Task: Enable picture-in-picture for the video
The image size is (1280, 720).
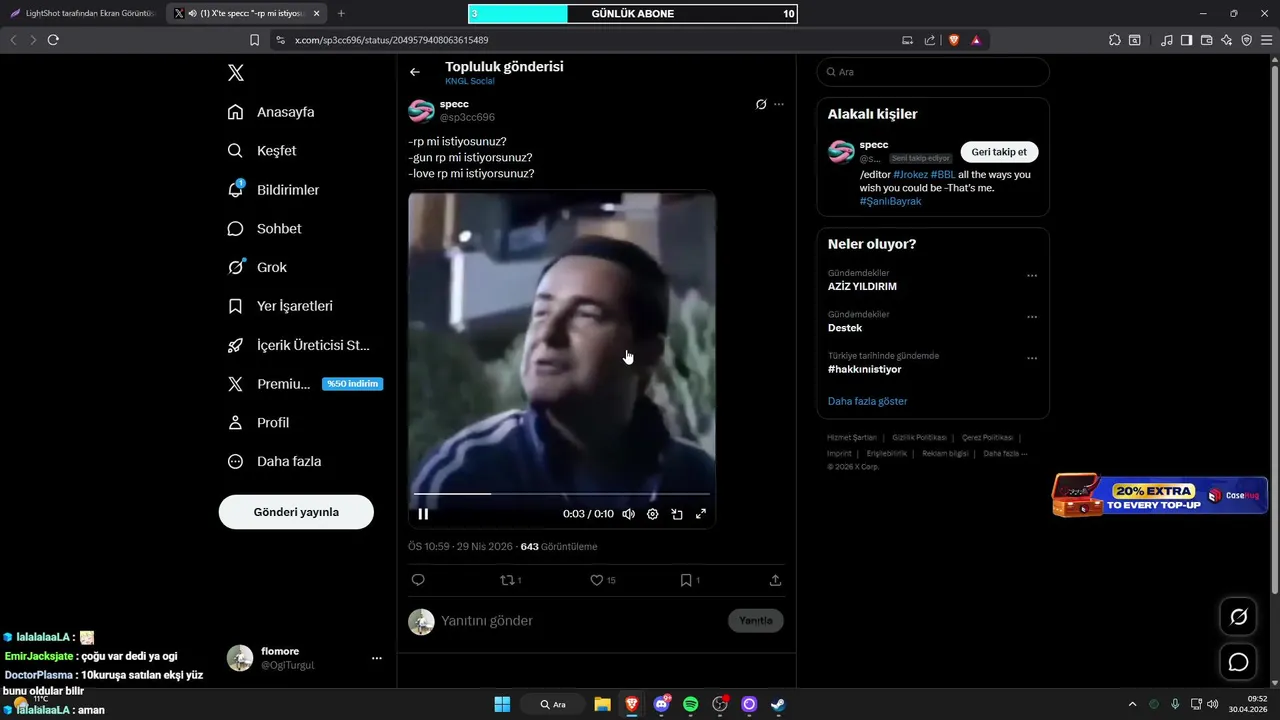Action: (677, 514)
